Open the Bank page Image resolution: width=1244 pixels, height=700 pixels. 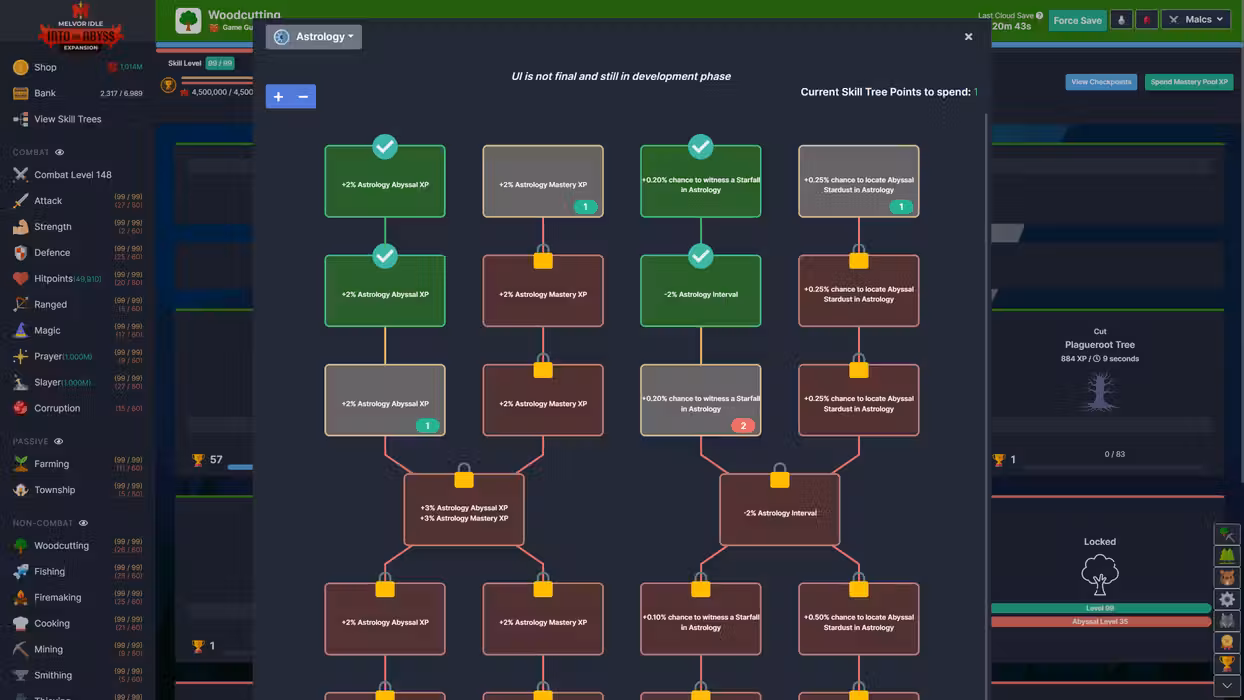[45, 93]
